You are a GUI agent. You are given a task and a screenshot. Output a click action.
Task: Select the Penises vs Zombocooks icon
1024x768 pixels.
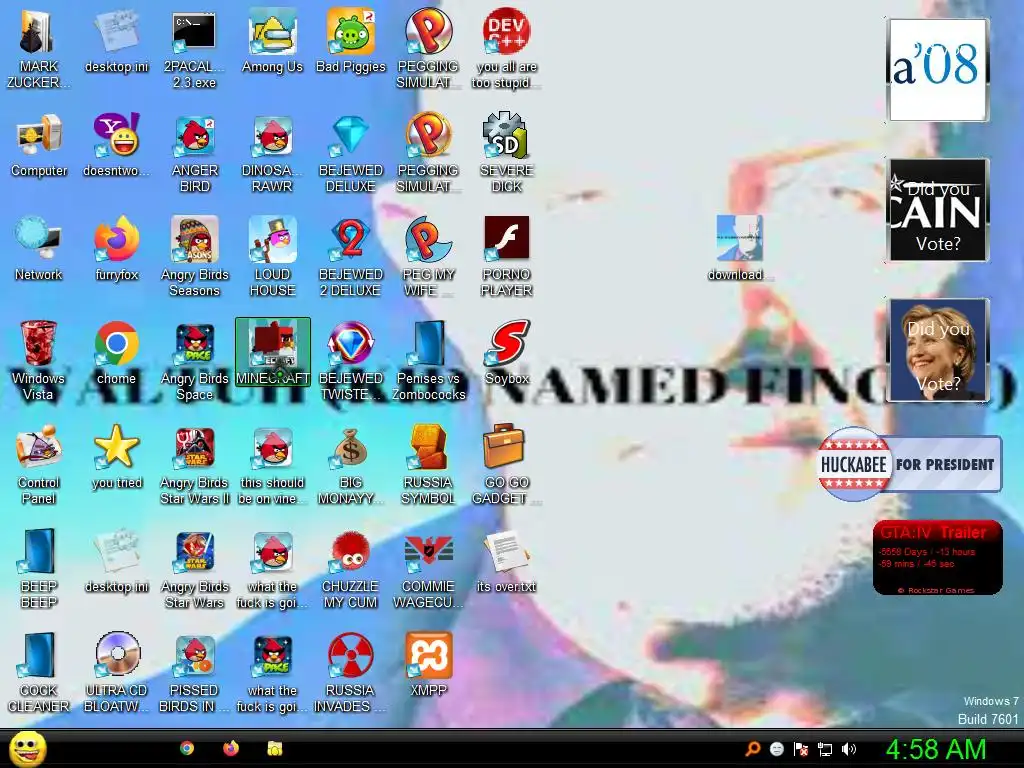click(428, 360)
